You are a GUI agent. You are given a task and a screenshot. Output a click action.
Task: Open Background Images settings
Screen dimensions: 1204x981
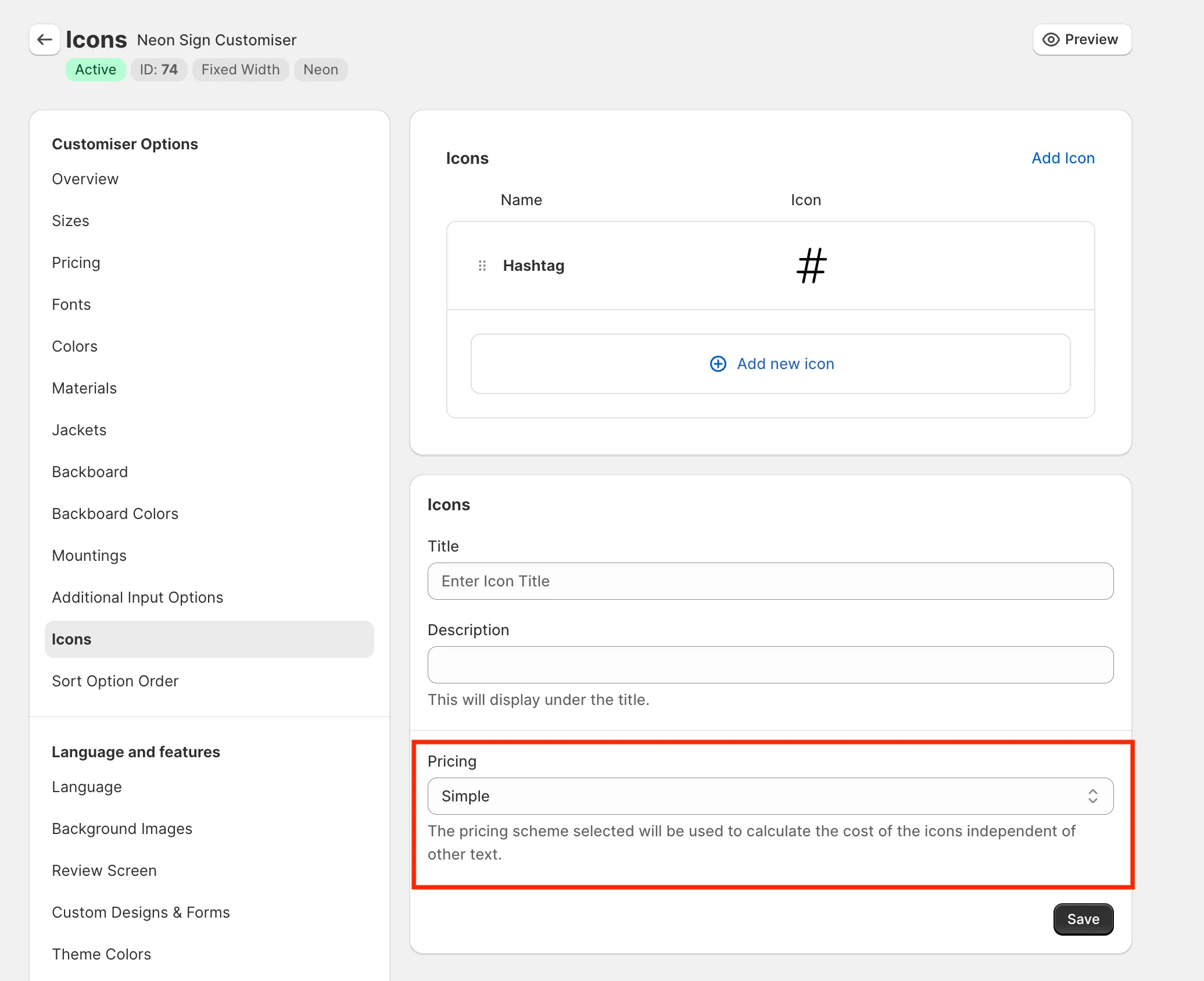[x=121, y=829]
